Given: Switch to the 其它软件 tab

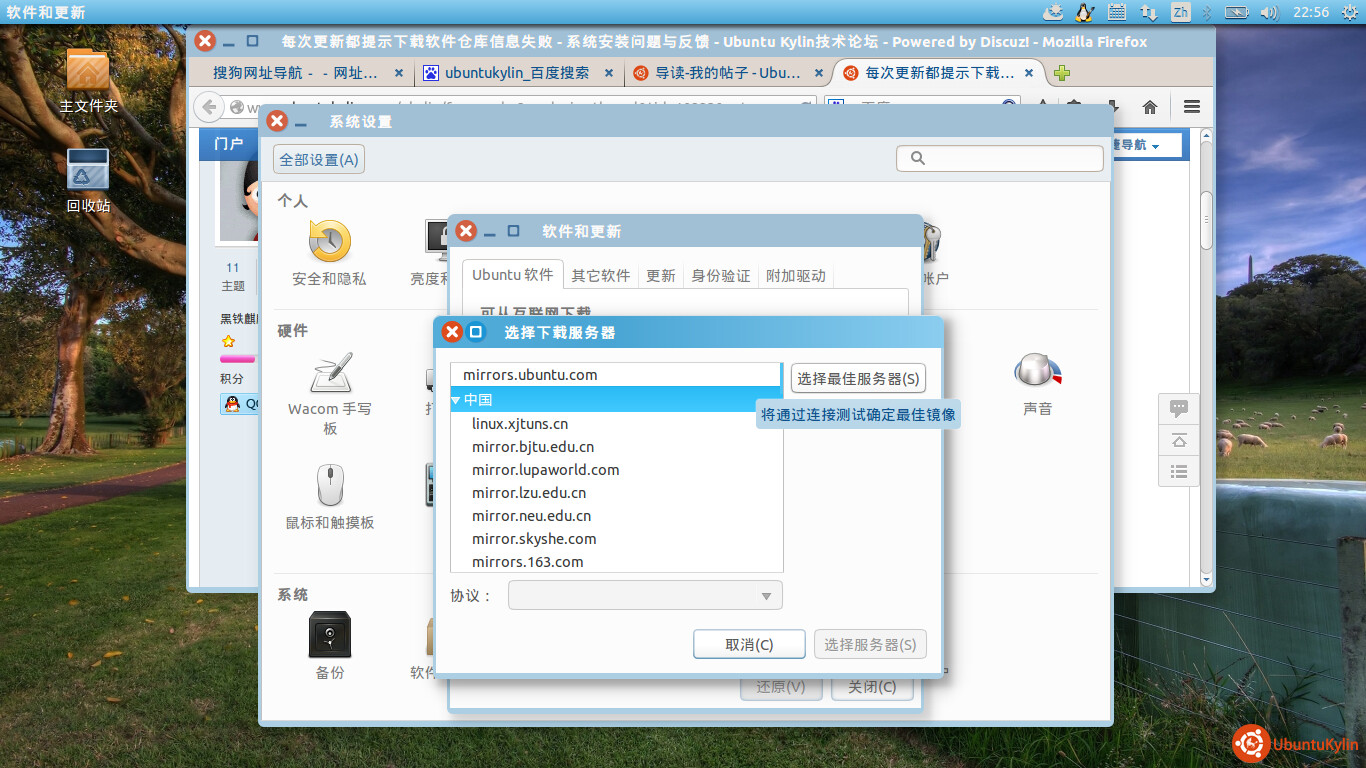Looking at the screenshot, I should pyautogui.click(x=601, y=276).
